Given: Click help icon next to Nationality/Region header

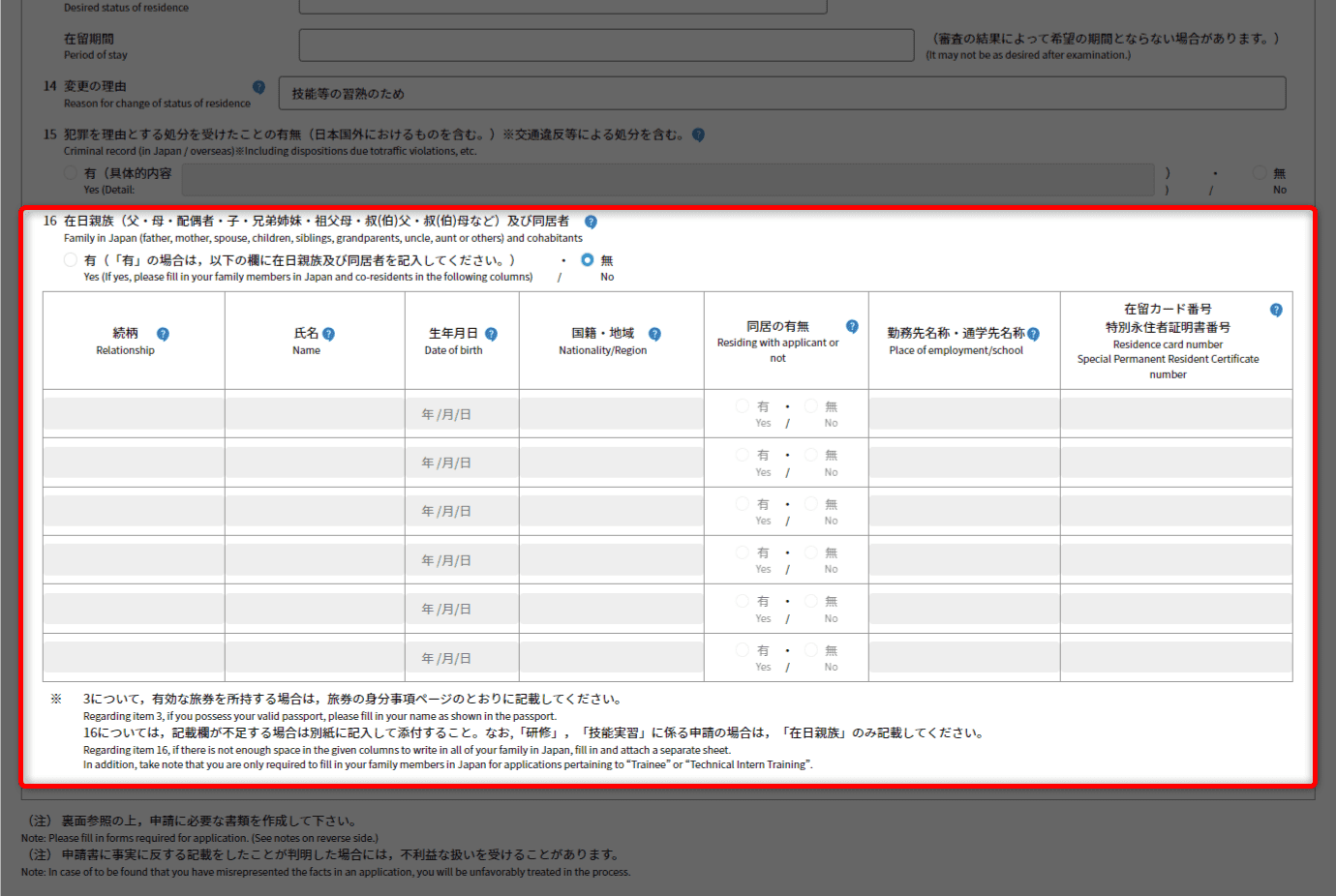Looking at the screenshot, I should pyautogui.click(x=654, y=334).
